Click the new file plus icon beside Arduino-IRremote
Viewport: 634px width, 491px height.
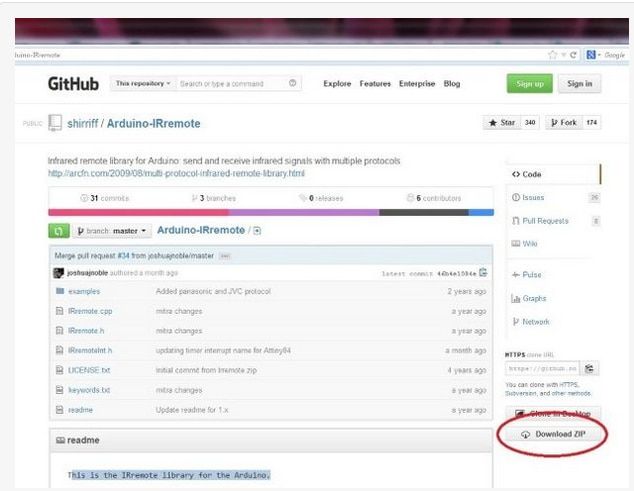257,231
